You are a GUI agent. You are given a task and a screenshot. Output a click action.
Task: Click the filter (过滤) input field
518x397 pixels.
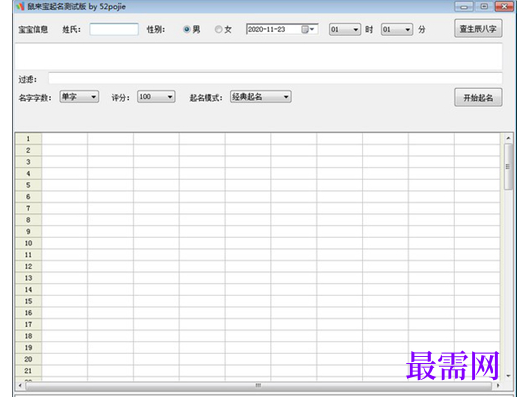point(275,78)
